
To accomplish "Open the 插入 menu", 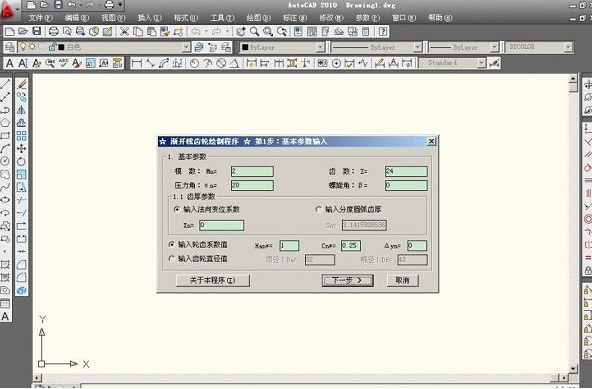I will point(149,18).
